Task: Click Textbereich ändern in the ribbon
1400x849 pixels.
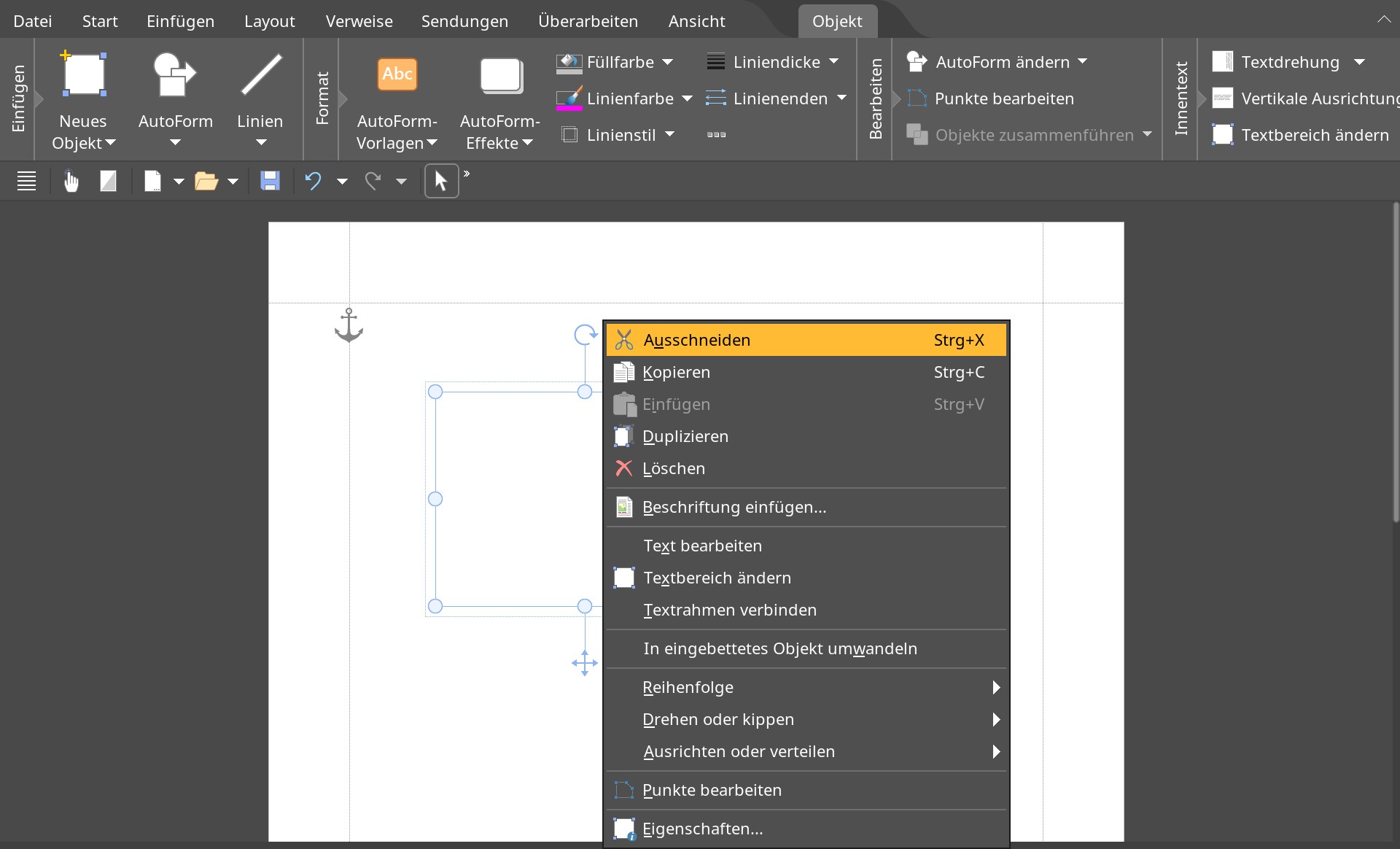Action: click(1301, 135)
